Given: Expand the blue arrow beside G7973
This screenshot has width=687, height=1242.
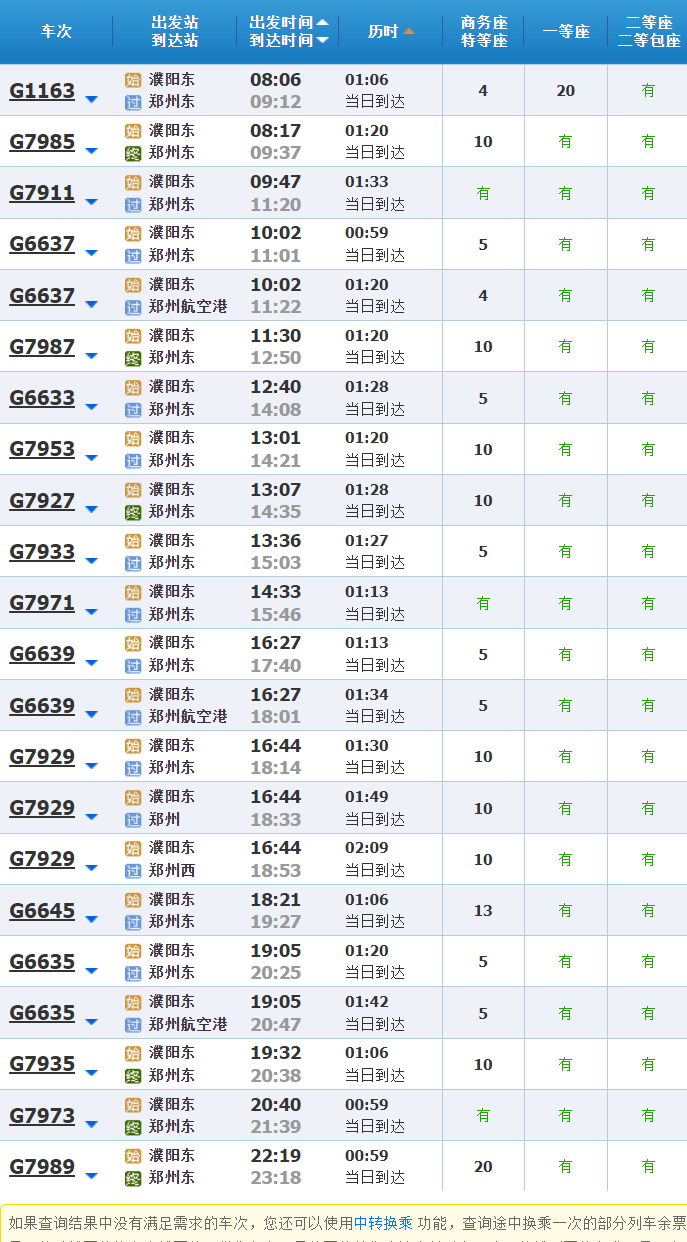Looking at the screenshot, I should tap(92, 1124).
